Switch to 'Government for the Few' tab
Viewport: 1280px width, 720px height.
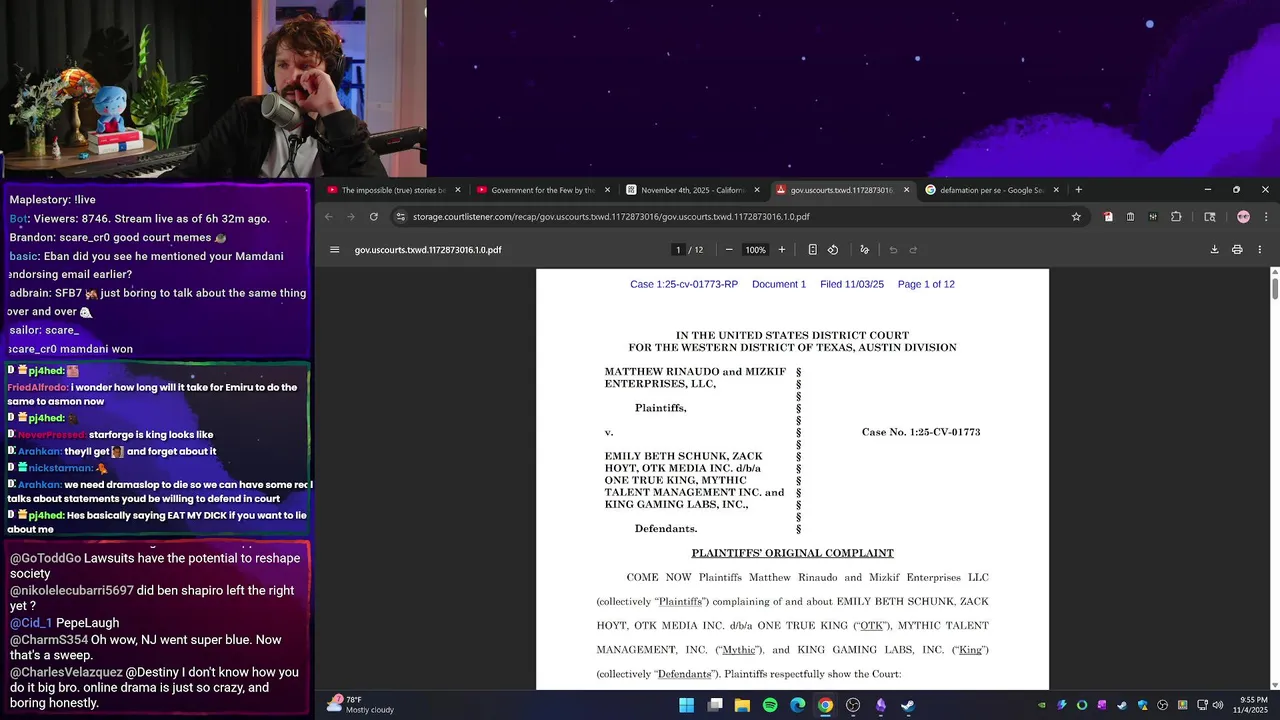(543, 190)
